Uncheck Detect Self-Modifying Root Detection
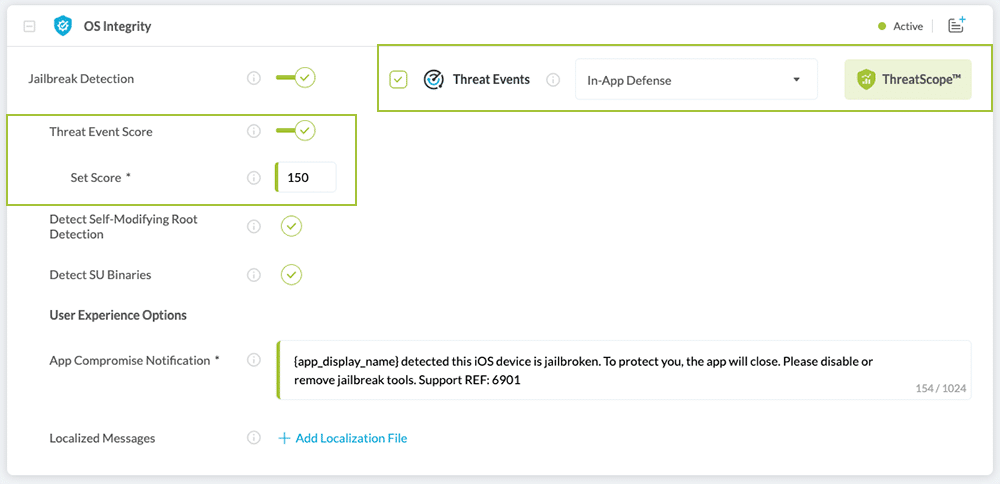Image resolution: width=1000 pixels, height=484 pixels. (291, 226)
